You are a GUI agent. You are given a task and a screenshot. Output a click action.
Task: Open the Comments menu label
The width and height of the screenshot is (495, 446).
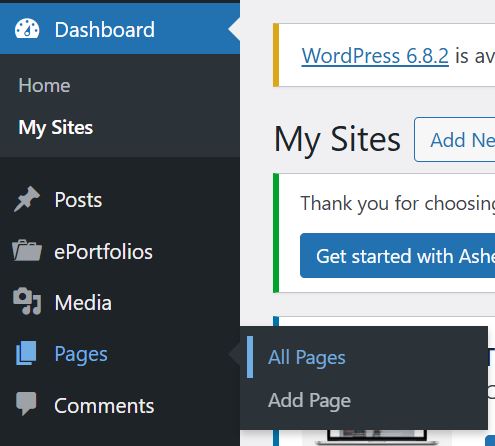(x=104, y=406)
